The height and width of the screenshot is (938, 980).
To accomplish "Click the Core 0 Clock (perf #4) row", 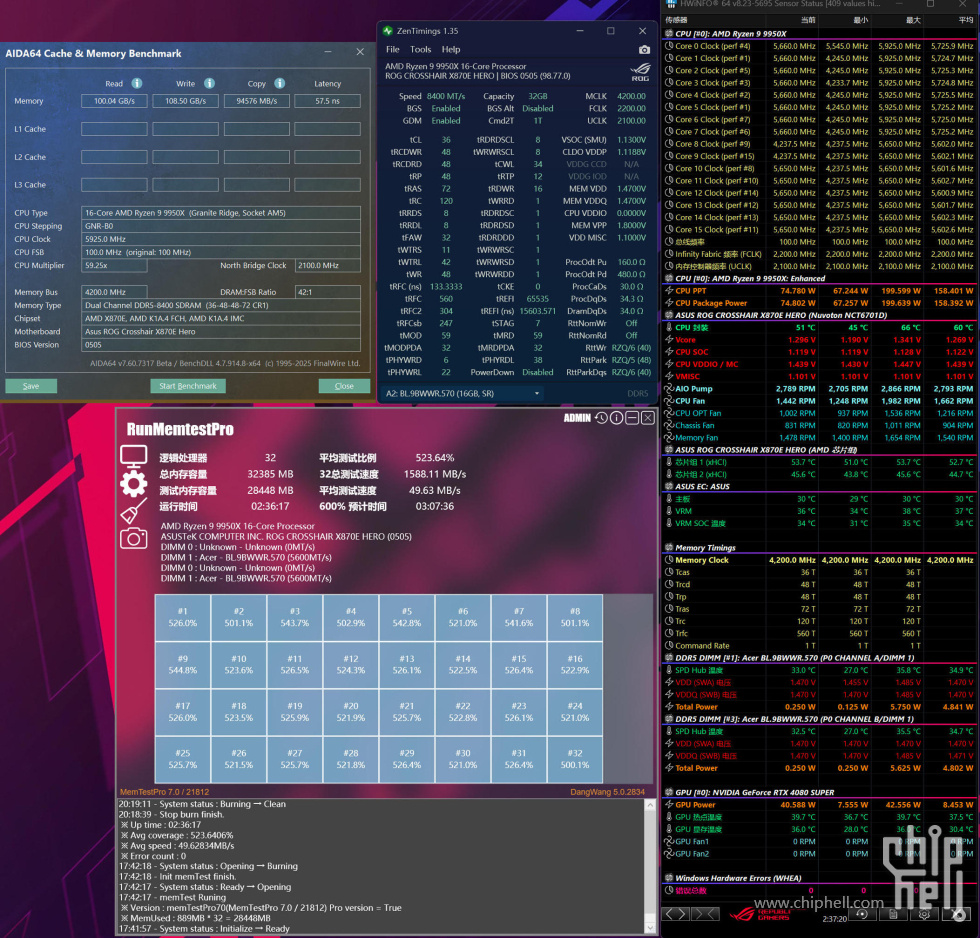I will (x=819, y=46).
